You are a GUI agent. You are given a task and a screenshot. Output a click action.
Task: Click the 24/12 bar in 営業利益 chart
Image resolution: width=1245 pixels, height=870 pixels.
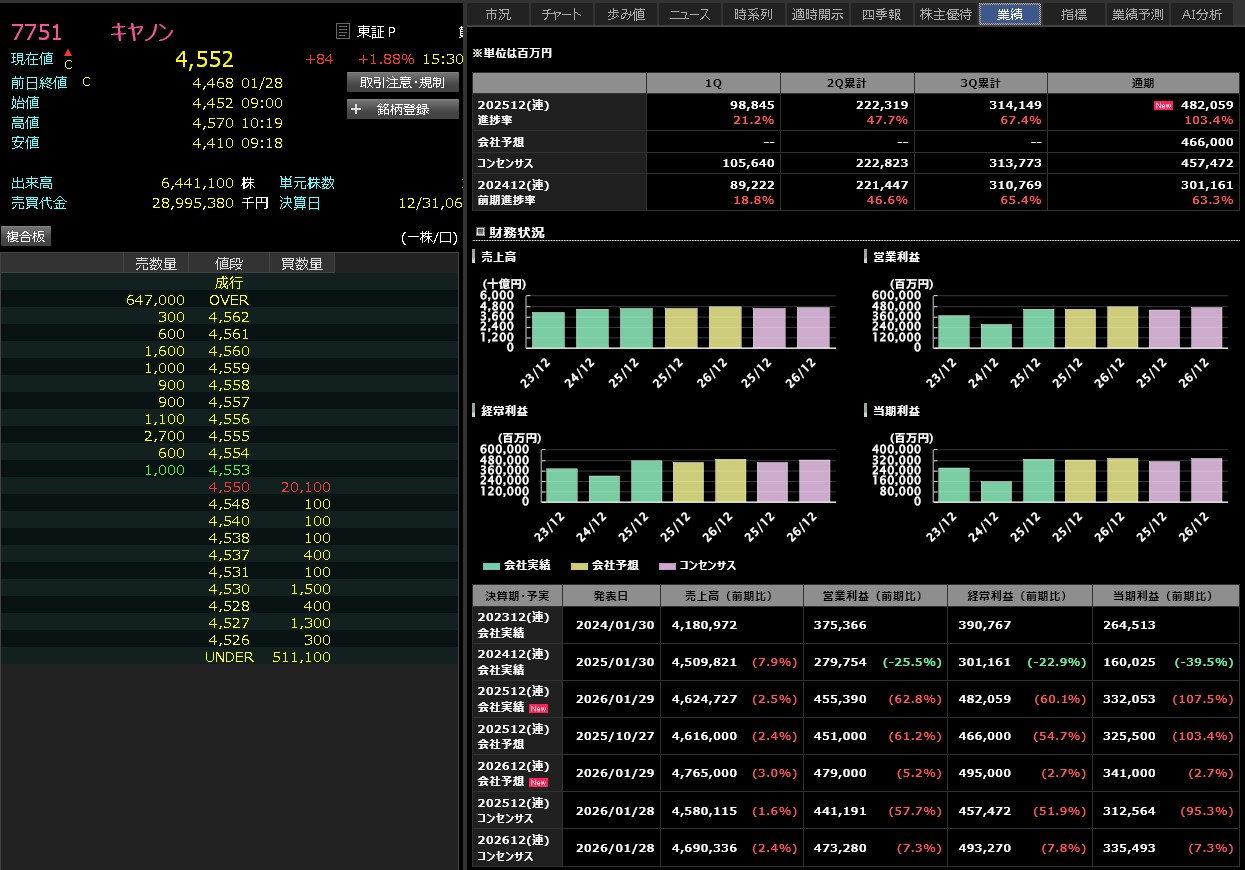(x=996, y=336)
